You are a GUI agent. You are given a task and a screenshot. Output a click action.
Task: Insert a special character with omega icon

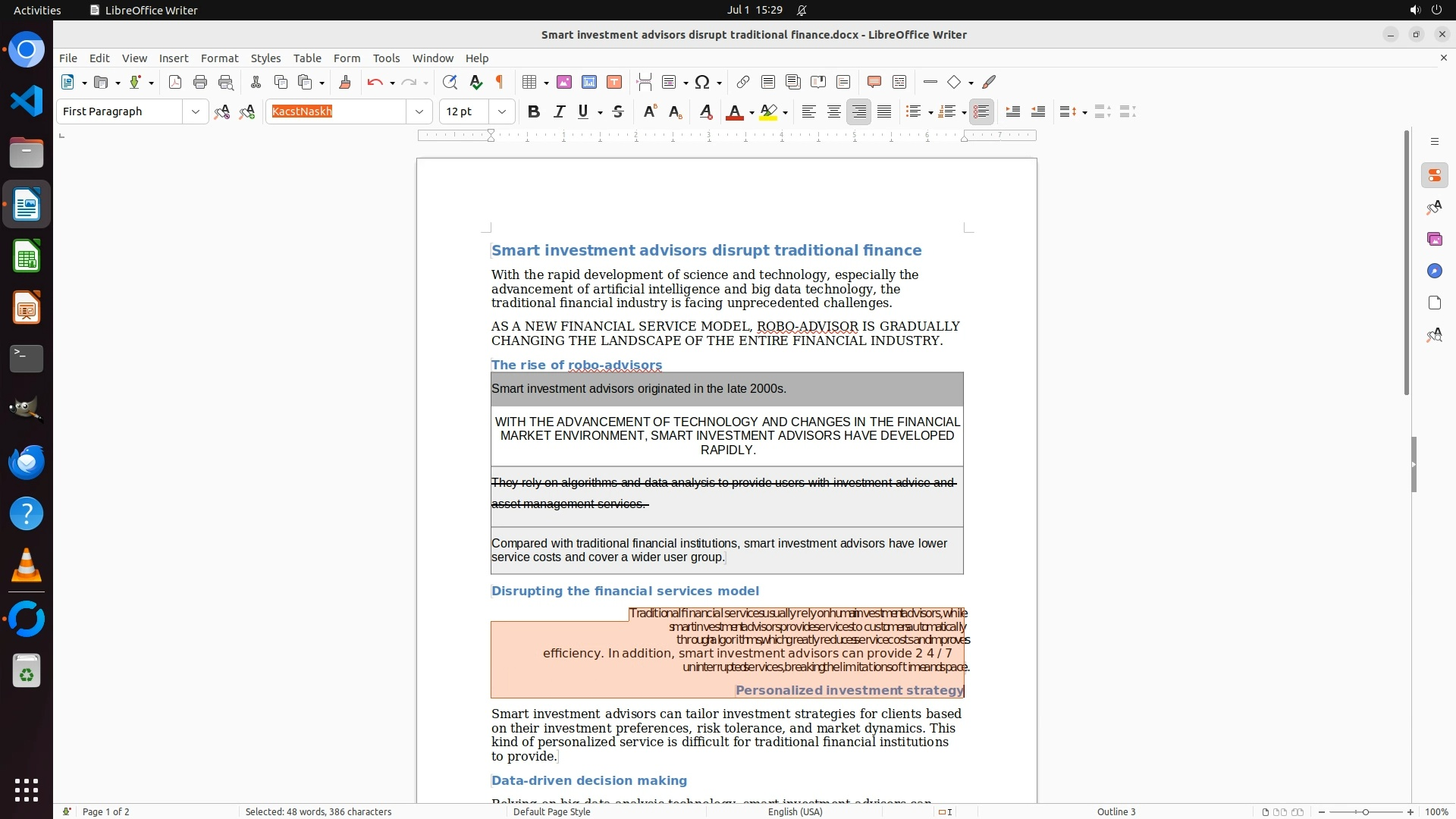pyautogui.click(x=702, y=83)
